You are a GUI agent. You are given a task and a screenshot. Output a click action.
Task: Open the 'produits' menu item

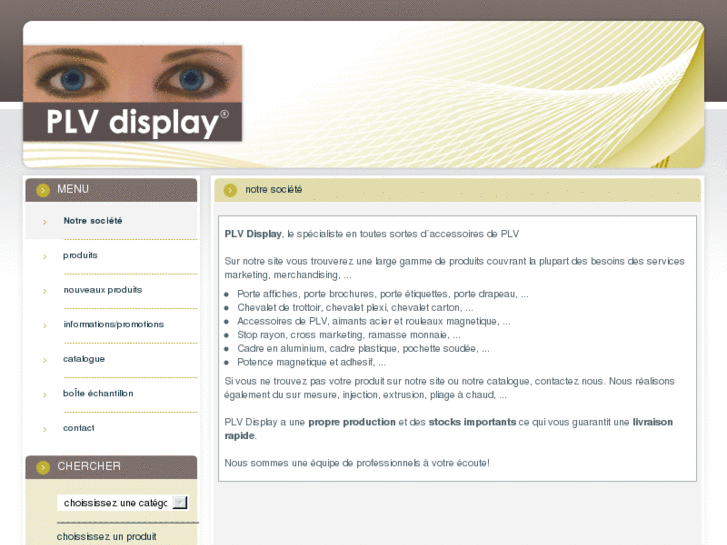[x=80, y=255]
